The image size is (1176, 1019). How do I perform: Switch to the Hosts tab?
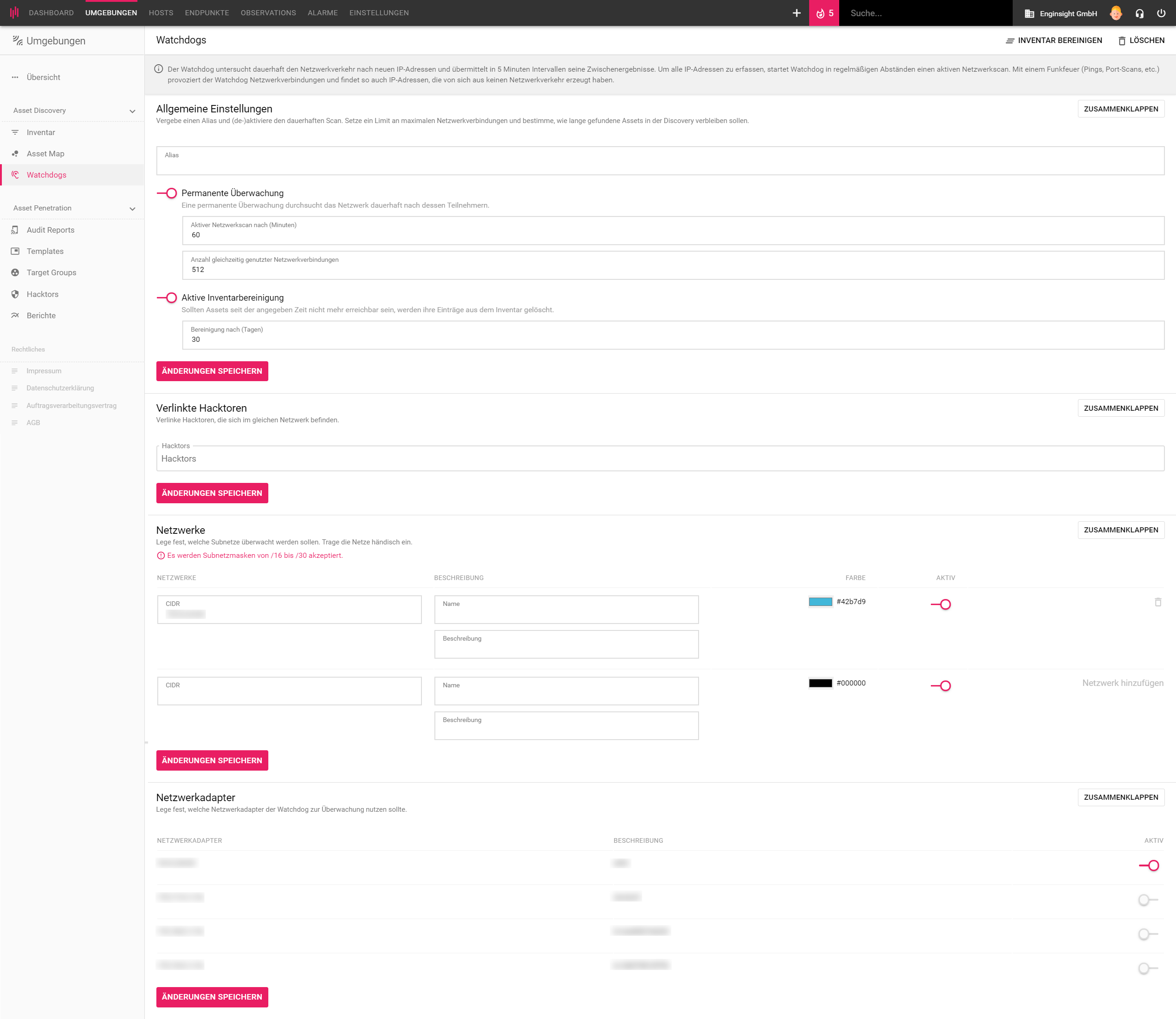pos(161,13)
